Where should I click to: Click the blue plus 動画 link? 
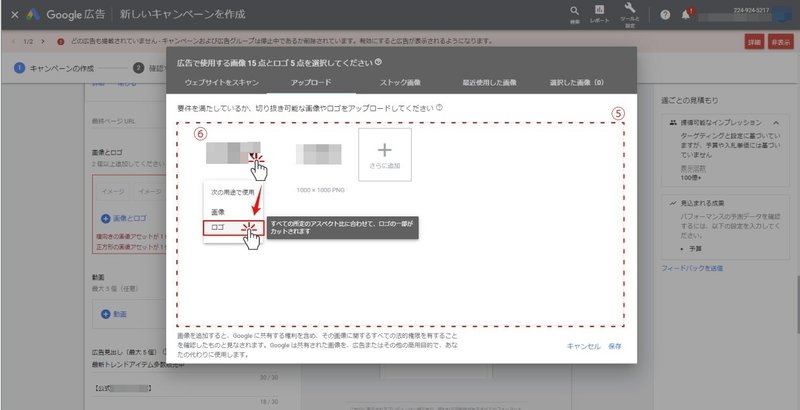(114, 314)
